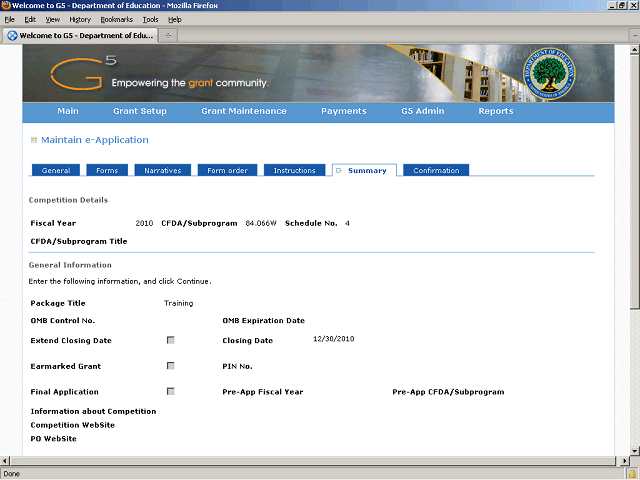This screenshot has width=640, height=480.
Task: Click the Schedule No. label
Action: click(311, 223)
